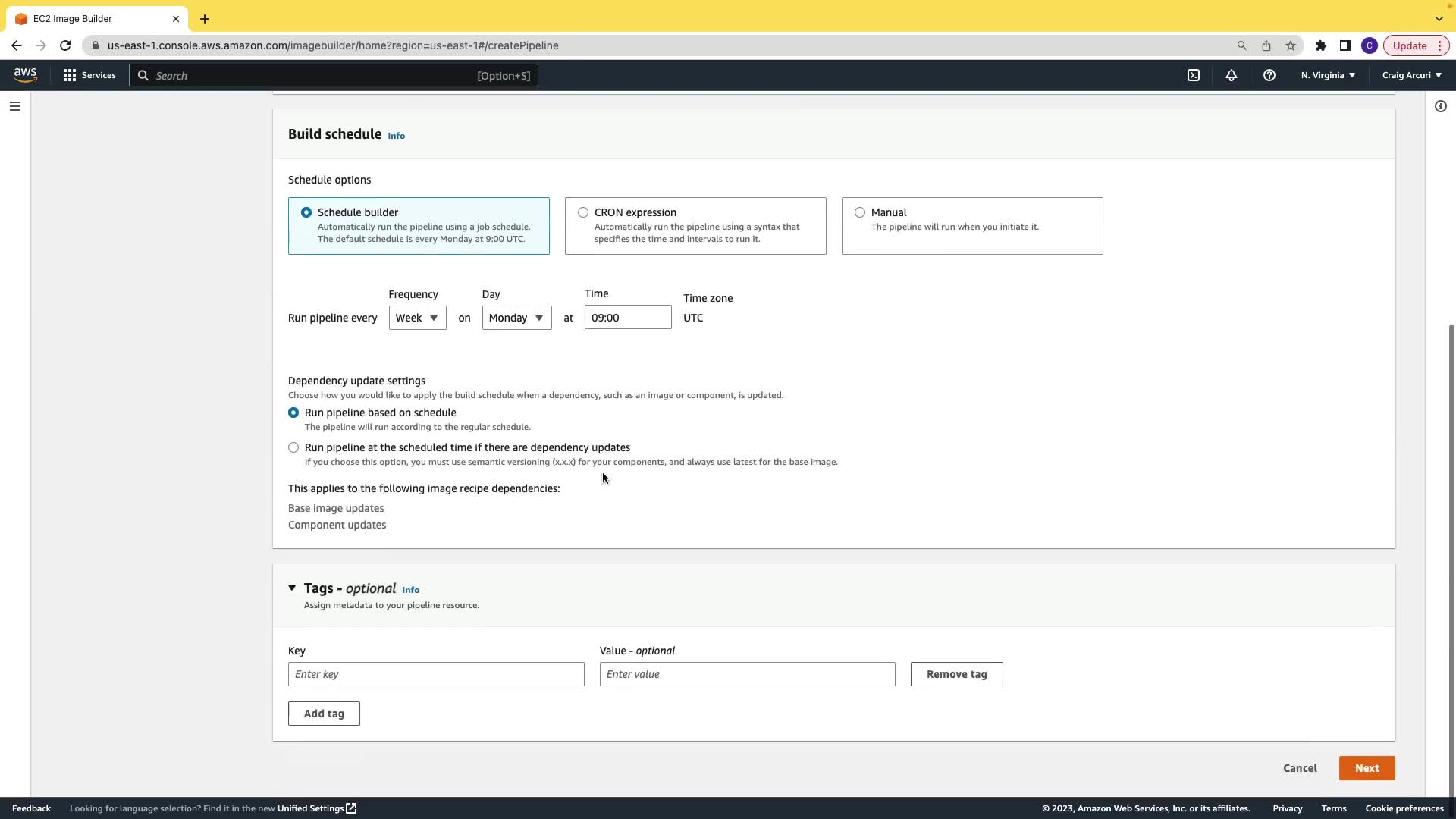Collapse the Tags optional section

tap(292, 588)
